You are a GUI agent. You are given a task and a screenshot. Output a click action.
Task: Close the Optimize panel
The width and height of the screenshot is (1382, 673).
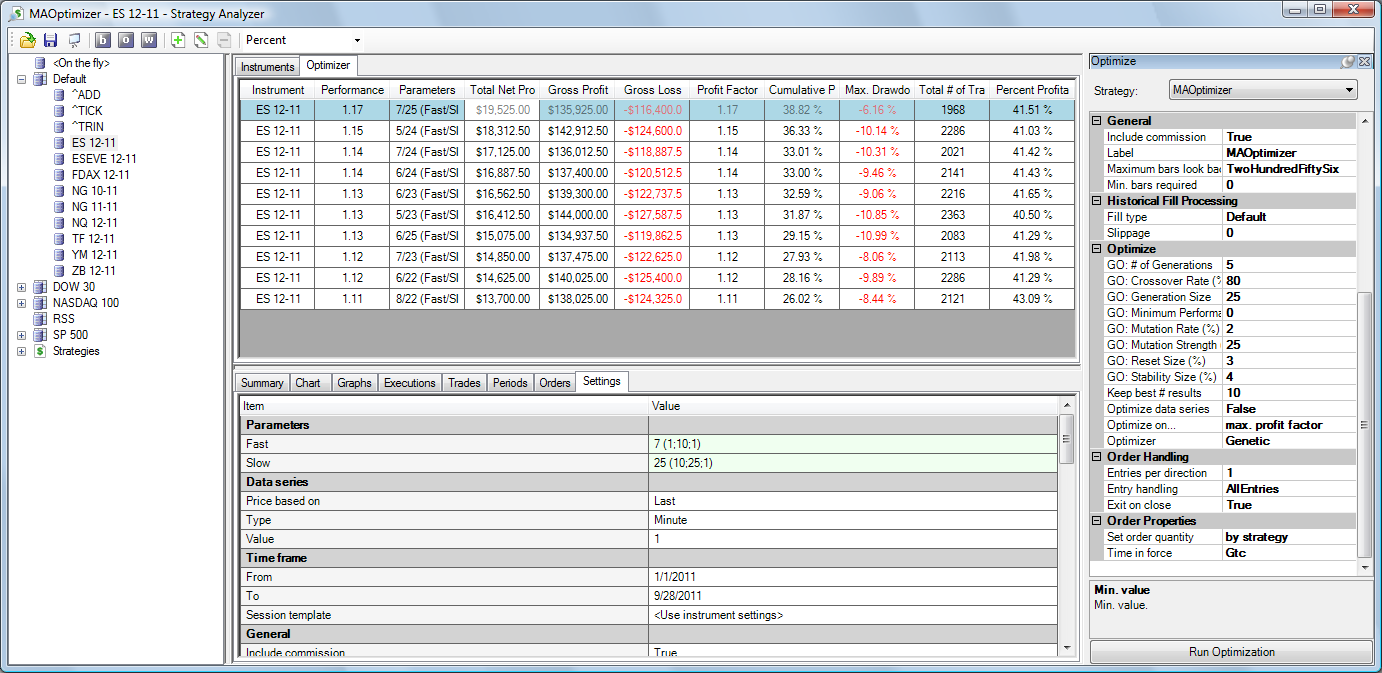(1364, 62)
